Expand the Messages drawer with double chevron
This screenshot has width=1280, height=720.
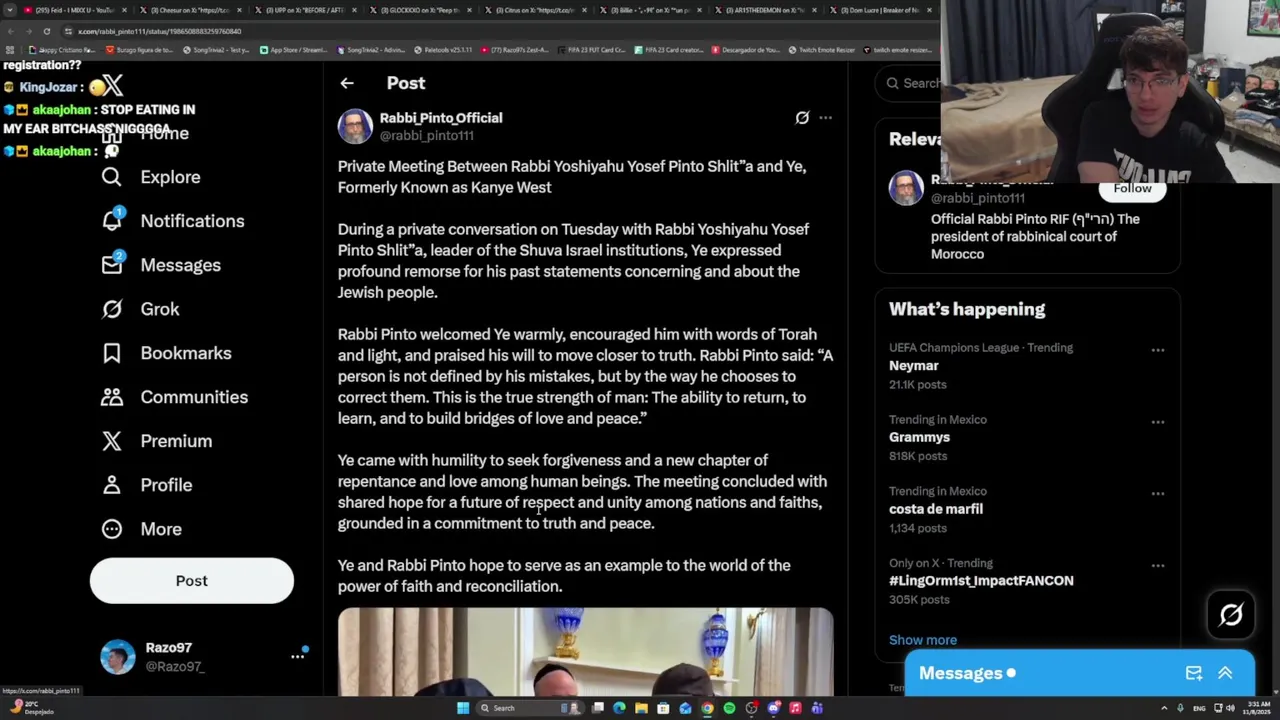click(1225, 673)
